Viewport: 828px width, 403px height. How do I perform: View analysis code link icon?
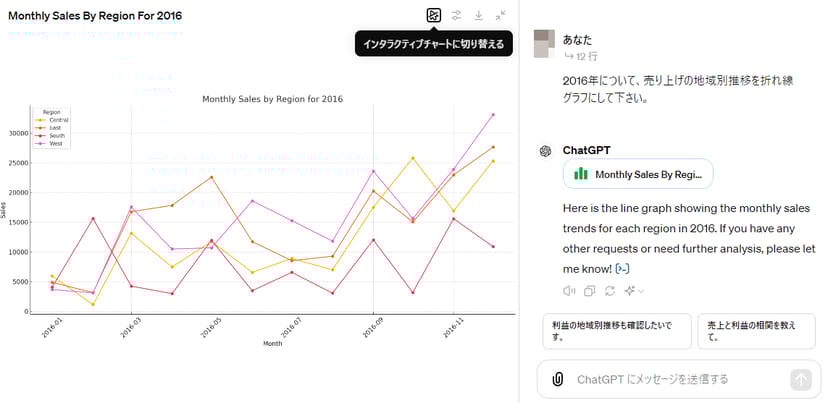[623, 269]
